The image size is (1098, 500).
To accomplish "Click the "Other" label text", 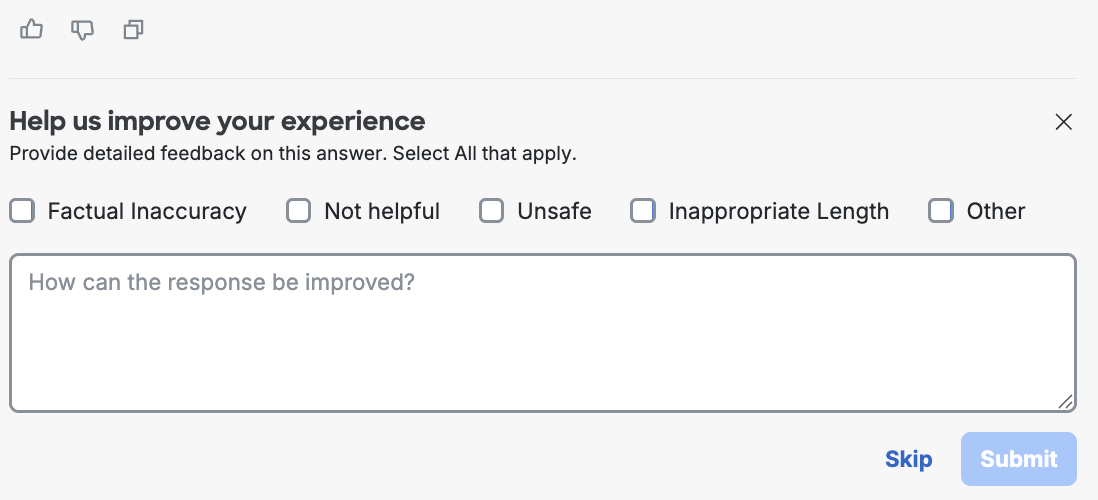I will pyautogui.click(x=995, y=211).
